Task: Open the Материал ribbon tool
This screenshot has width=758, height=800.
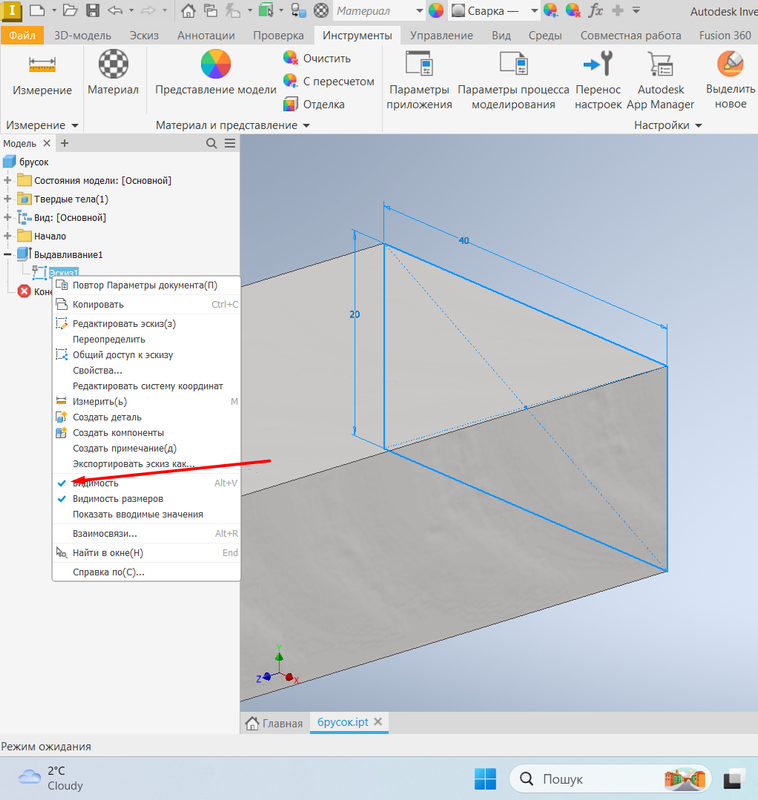Action: [x=113, y=72]
